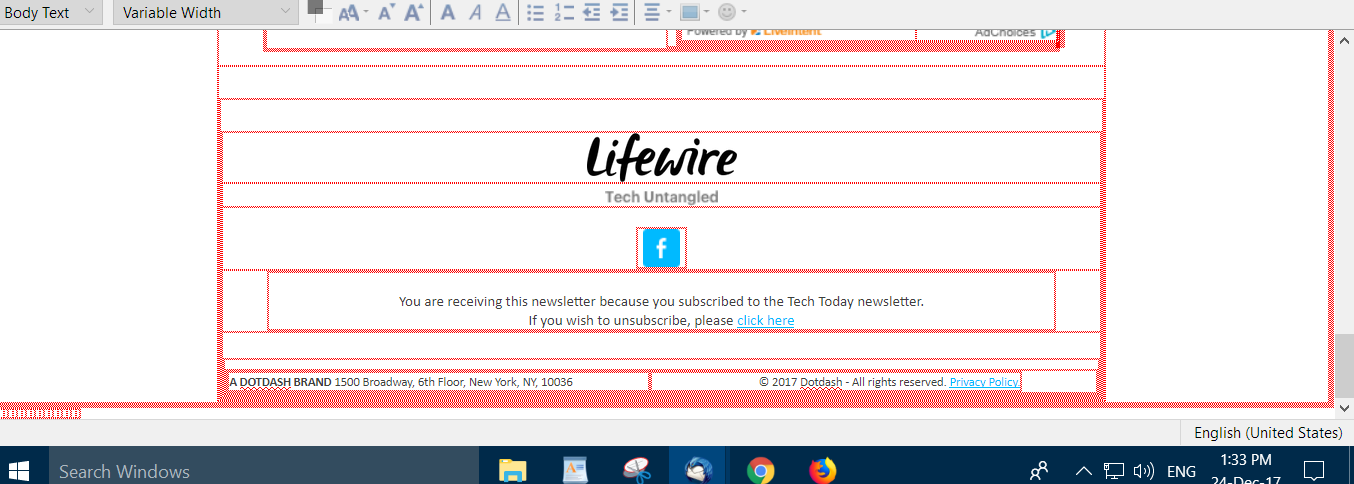1354x484 pixels.
Task: Click '© 2017 Dotdash - All rights reserved.' text
Action: tap(852, 382)
